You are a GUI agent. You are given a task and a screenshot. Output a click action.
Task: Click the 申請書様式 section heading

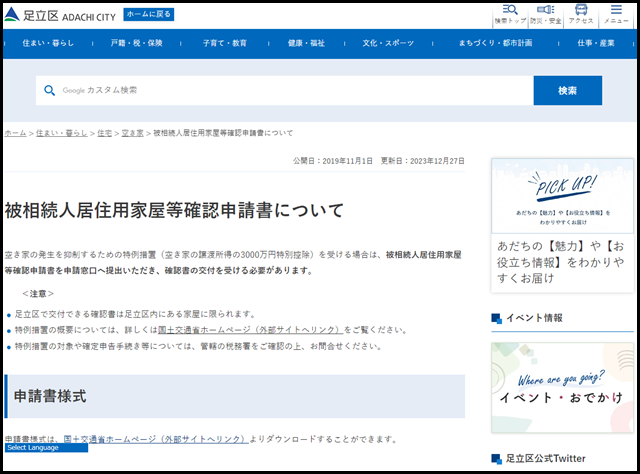point(50,396)
